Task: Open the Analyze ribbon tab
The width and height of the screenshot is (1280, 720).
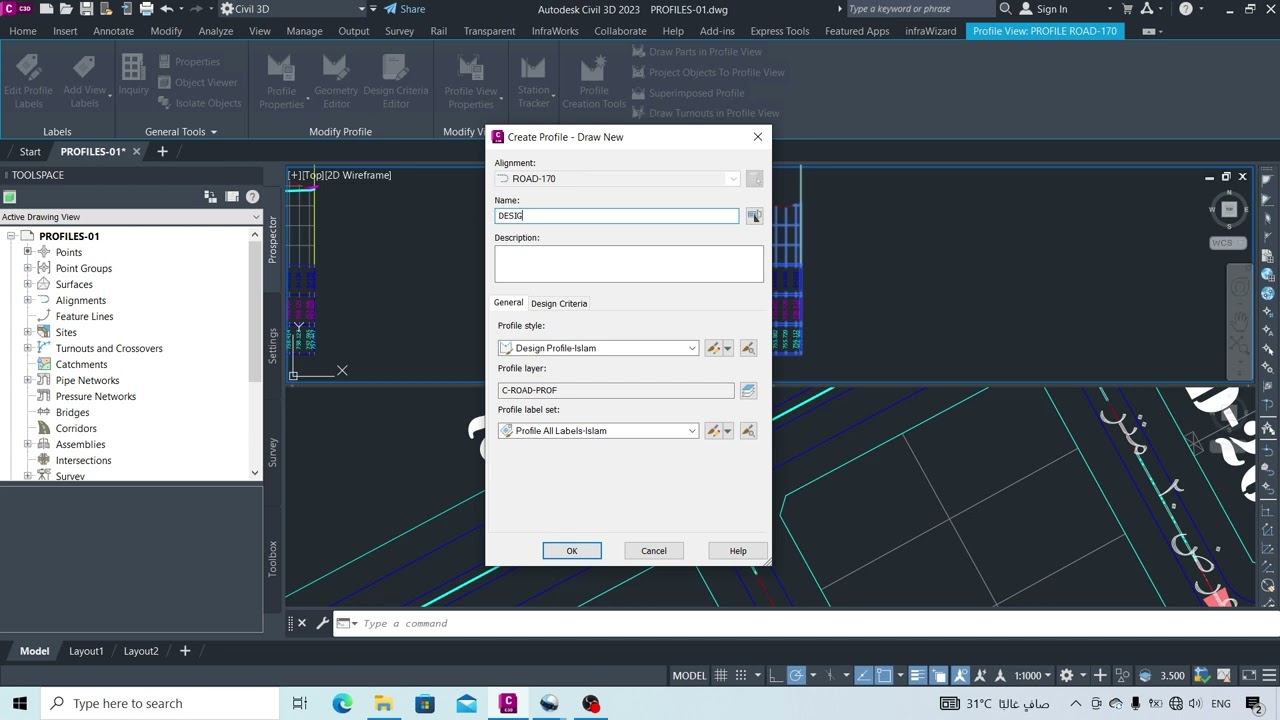Action: click(x=215, y=31)
